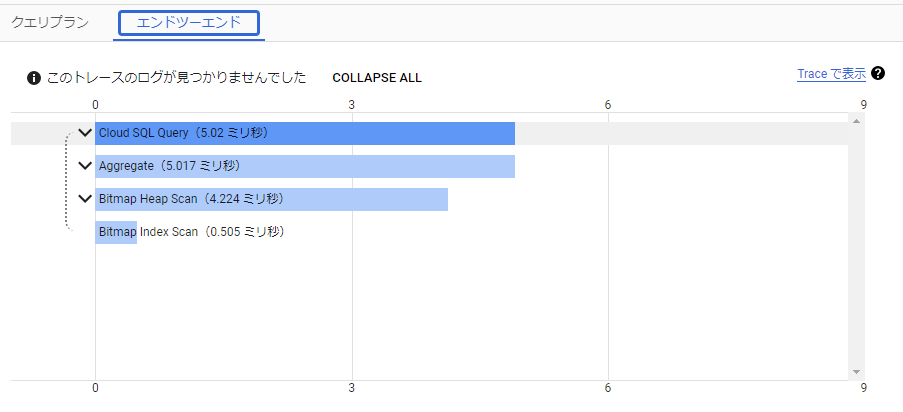
Task: Switch to the クエリプラン tab
Action: pos(50,23)
